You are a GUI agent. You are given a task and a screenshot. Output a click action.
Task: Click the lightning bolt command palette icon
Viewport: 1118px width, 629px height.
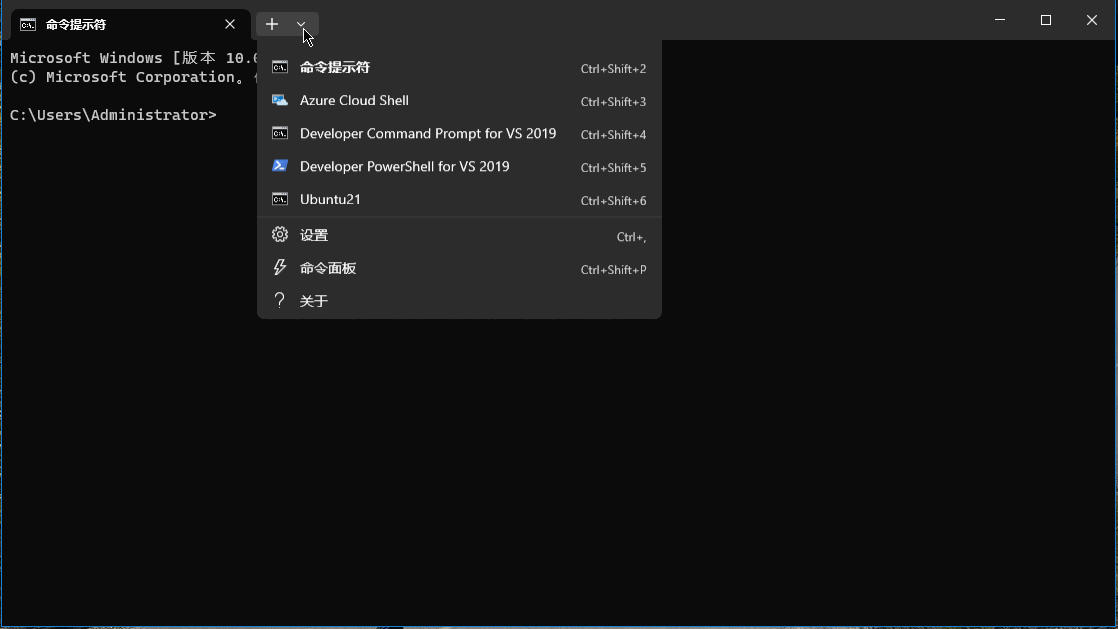[x=280, y=267]
